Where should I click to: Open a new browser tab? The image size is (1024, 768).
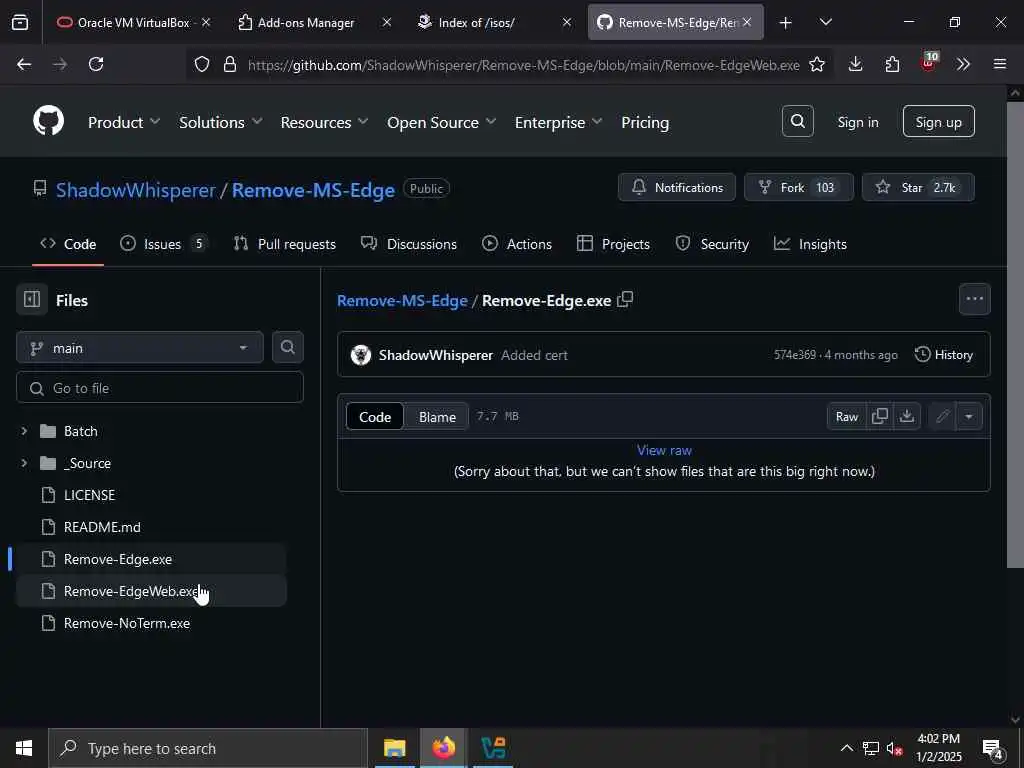click(x=786, y=22)
